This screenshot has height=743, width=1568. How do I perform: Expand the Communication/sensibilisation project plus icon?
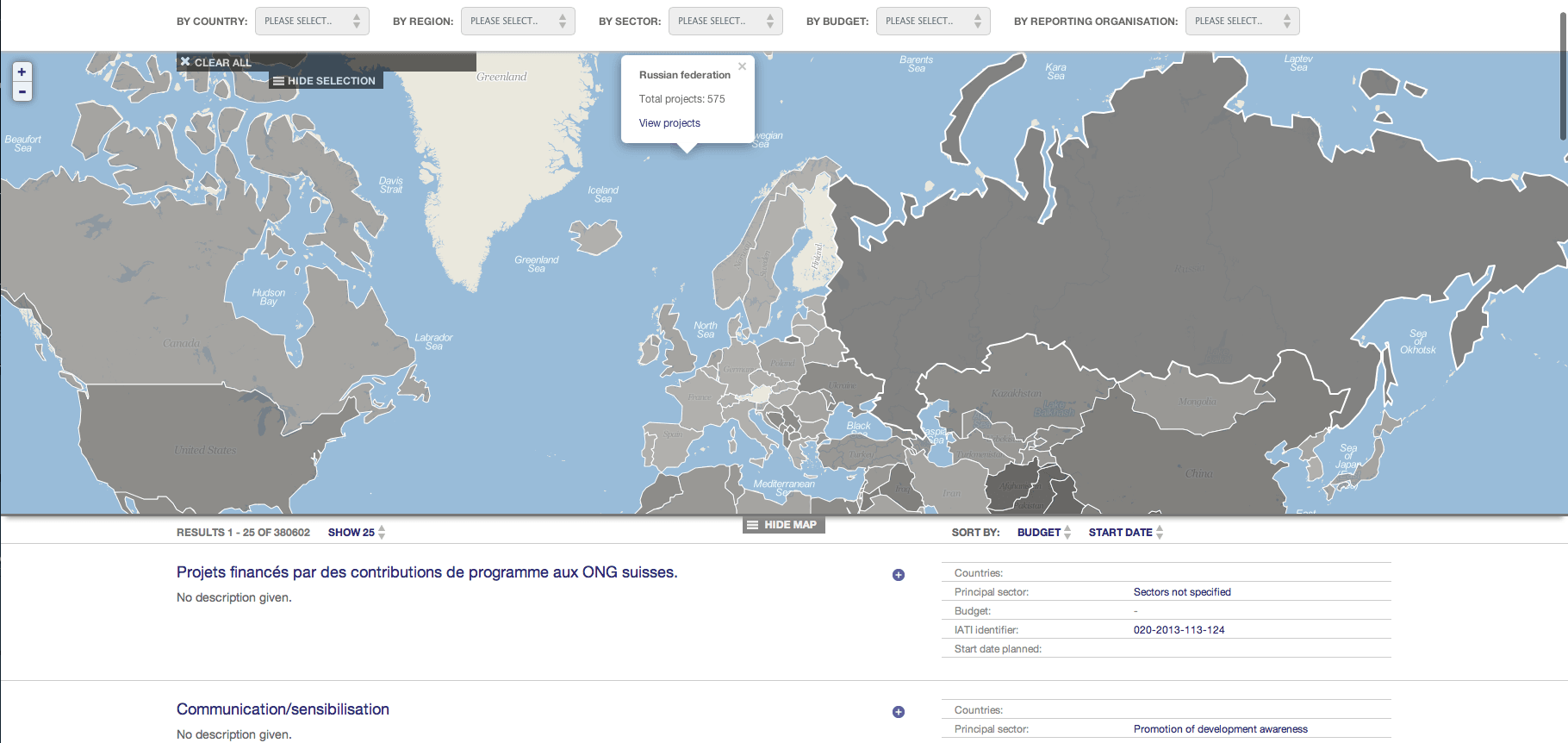pyautogui.click(x=898, y=712)
